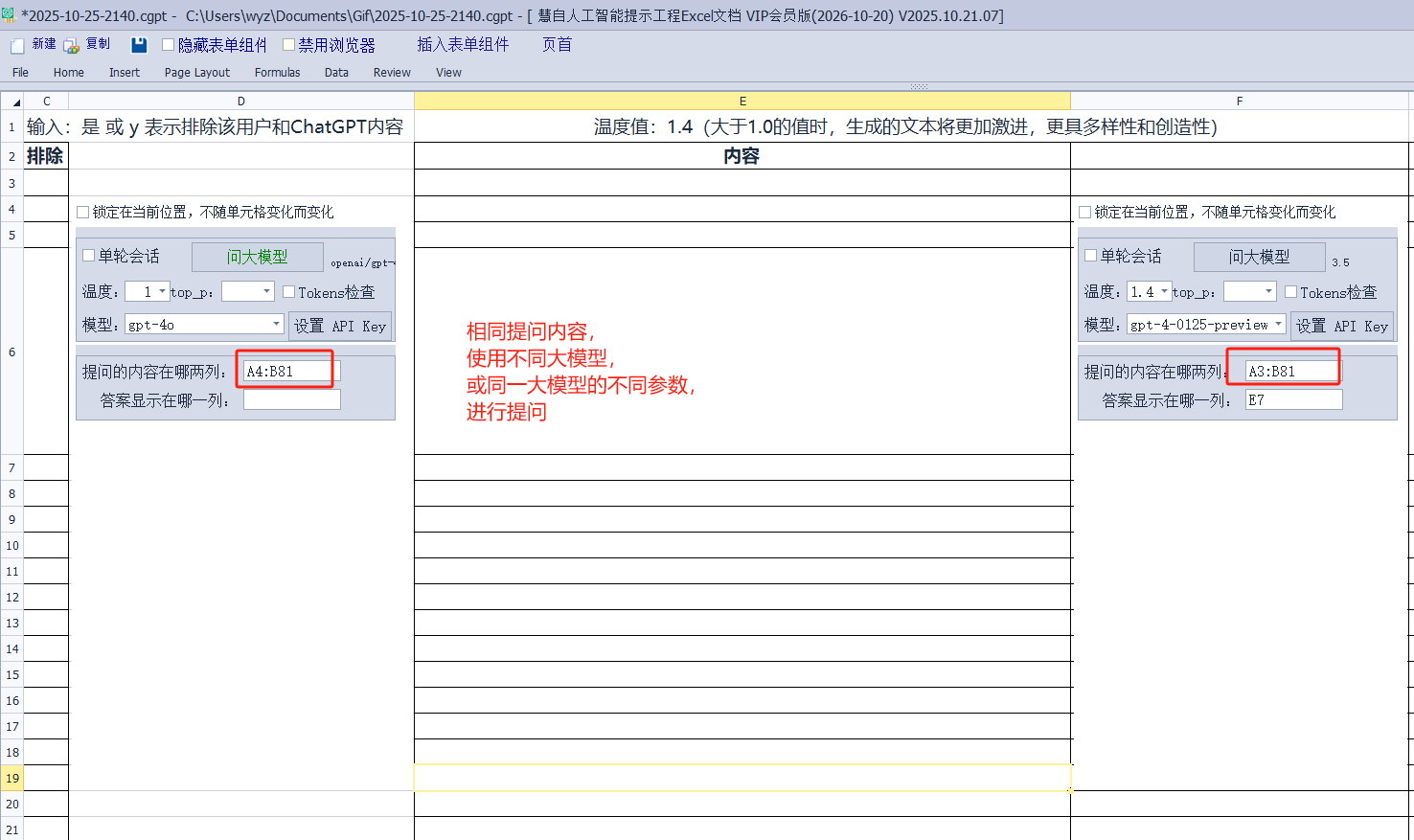
Task: Expand the top_p dropdown in column D panel
Action: (266, 291)
